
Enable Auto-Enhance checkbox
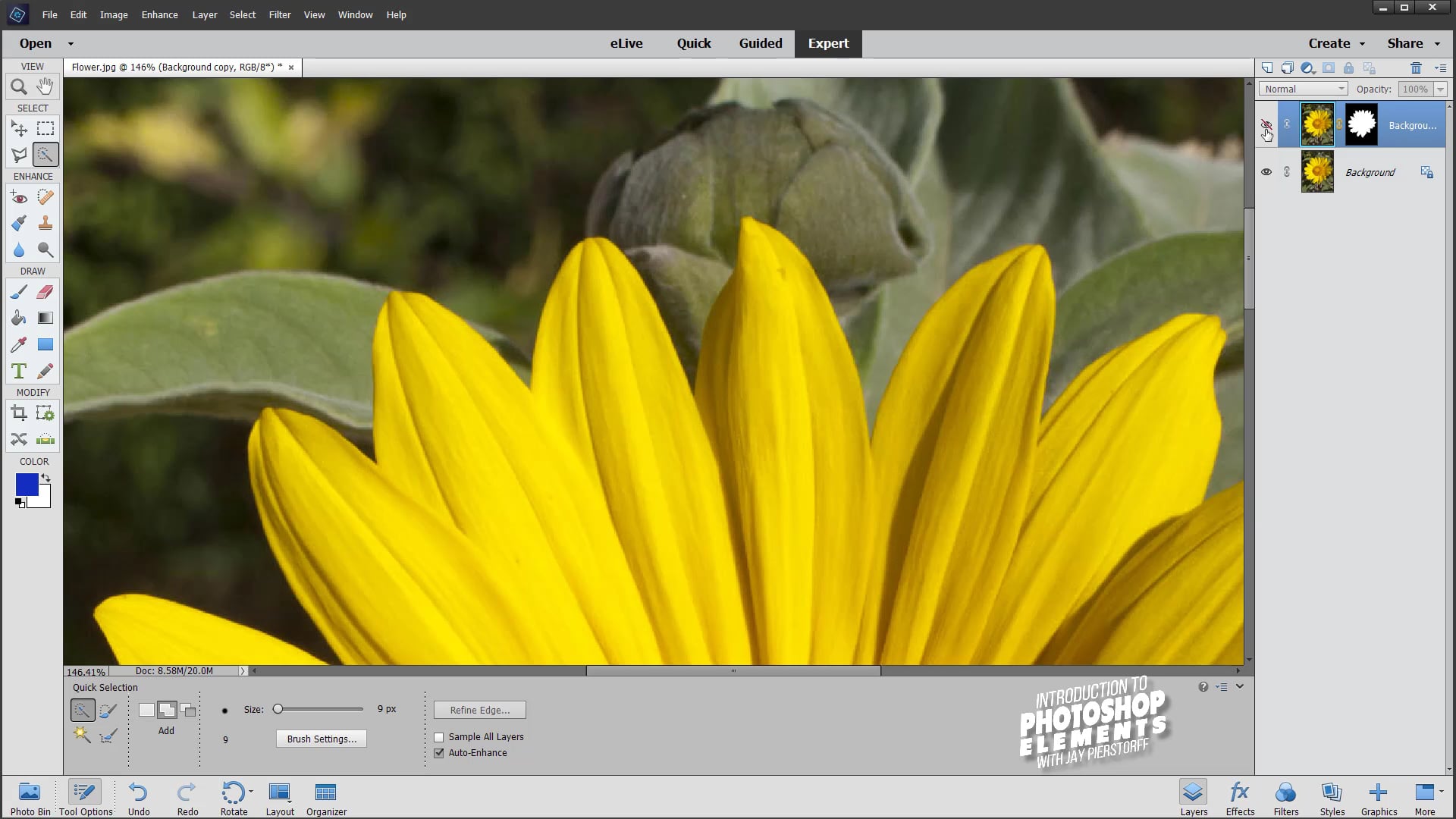click(439, 752)
